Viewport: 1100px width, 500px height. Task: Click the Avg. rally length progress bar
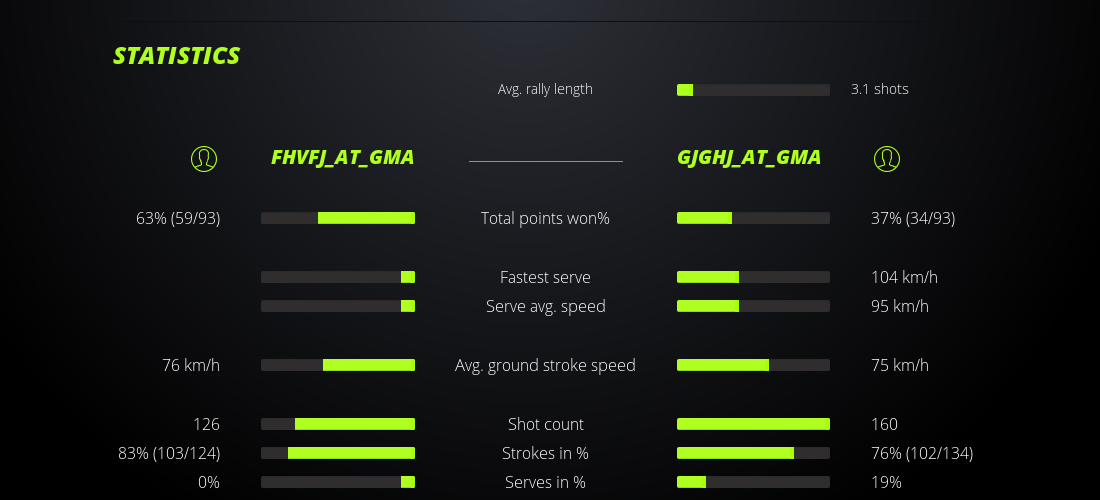753,90
